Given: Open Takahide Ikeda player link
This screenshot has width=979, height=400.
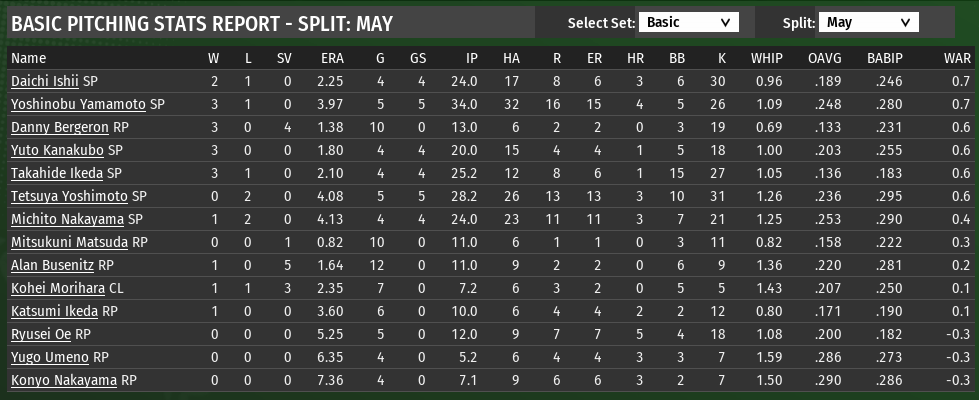Looking at the screenshot, I should [57, 173].
